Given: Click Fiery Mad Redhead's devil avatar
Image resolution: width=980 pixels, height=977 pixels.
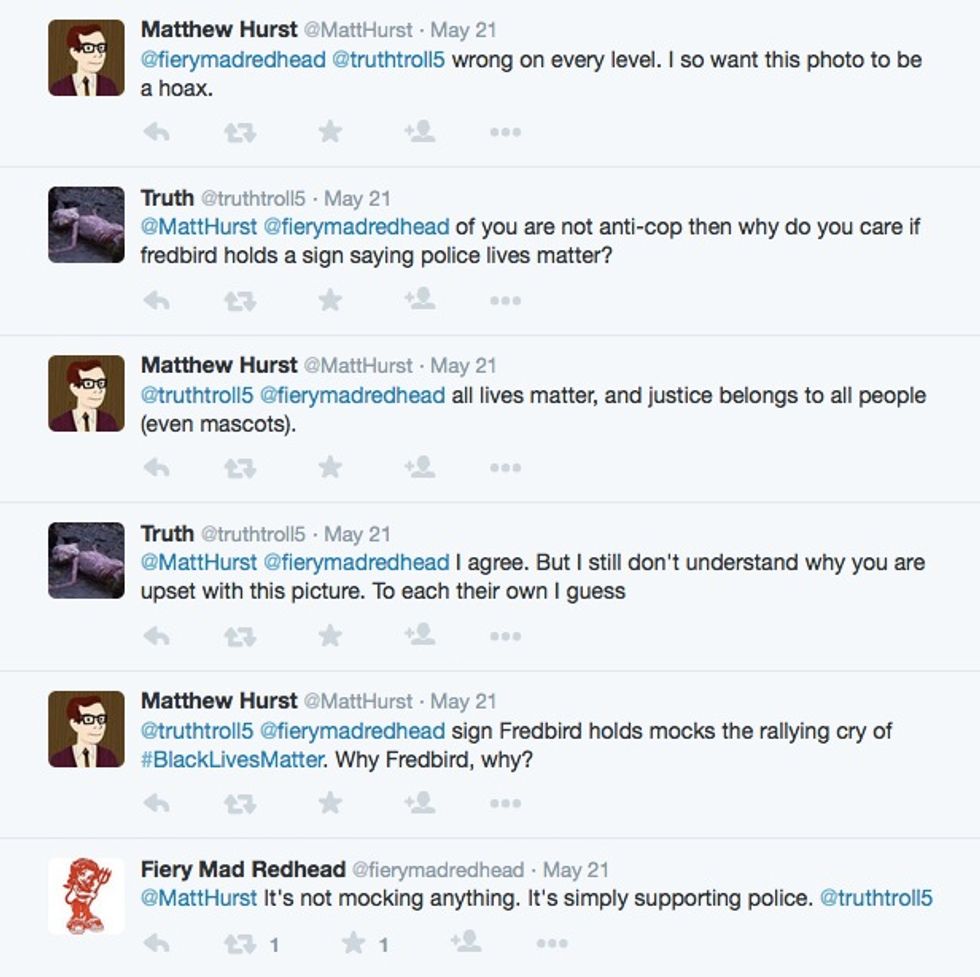Looking at the screenshot, I should (86, 895).
